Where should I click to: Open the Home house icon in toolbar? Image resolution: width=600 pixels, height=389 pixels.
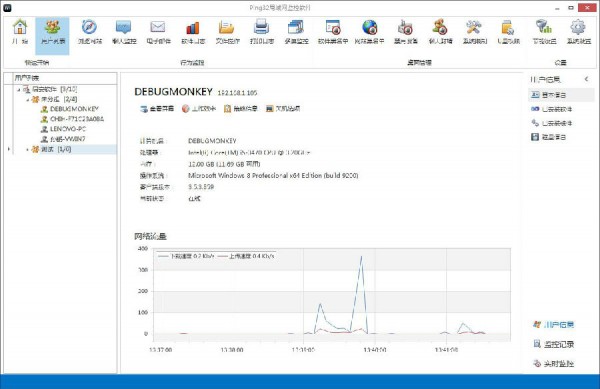pos(20,32)
